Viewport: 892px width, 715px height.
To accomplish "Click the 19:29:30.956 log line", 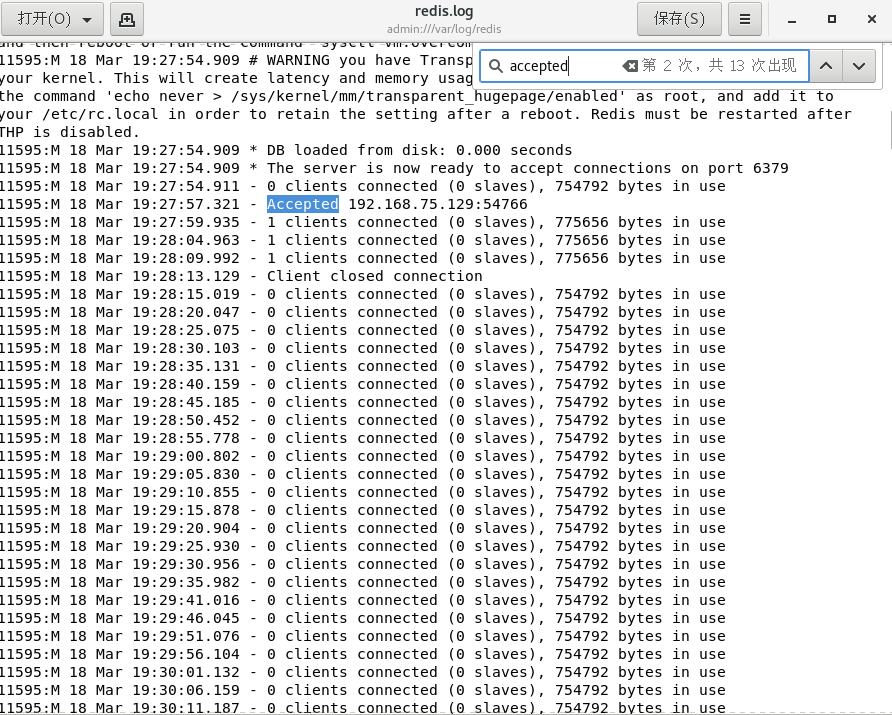I will pyautogui.click(x=363, y=565).
